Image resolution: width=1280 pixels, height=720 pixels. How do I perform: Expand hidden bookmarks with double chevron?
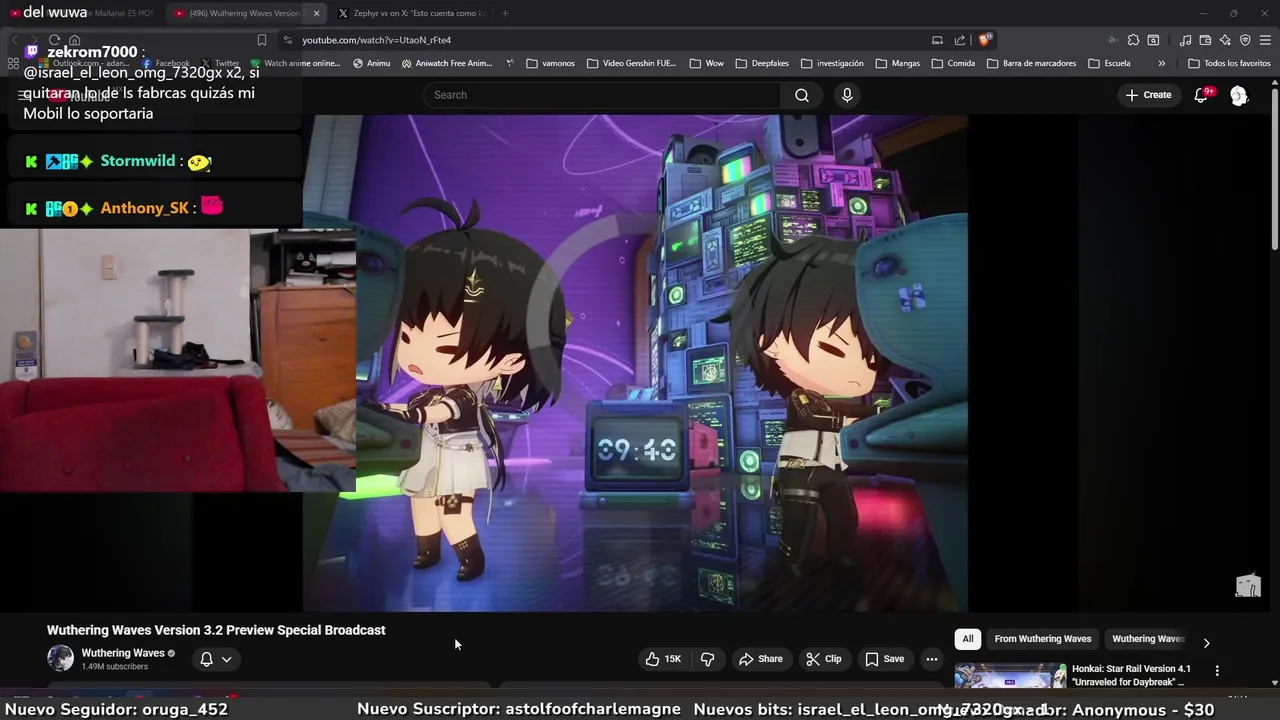click(1161, 63)
